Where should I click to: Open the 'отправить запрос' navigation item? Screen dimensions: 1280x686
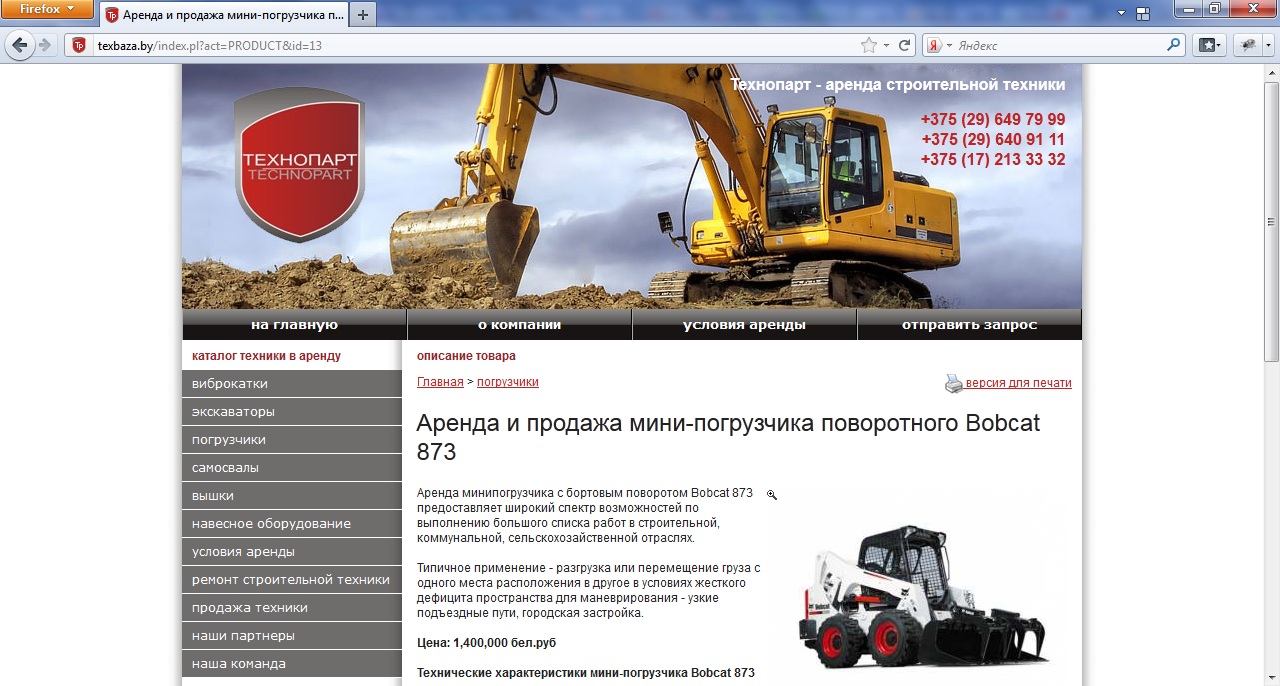click(x=969, y=325)
